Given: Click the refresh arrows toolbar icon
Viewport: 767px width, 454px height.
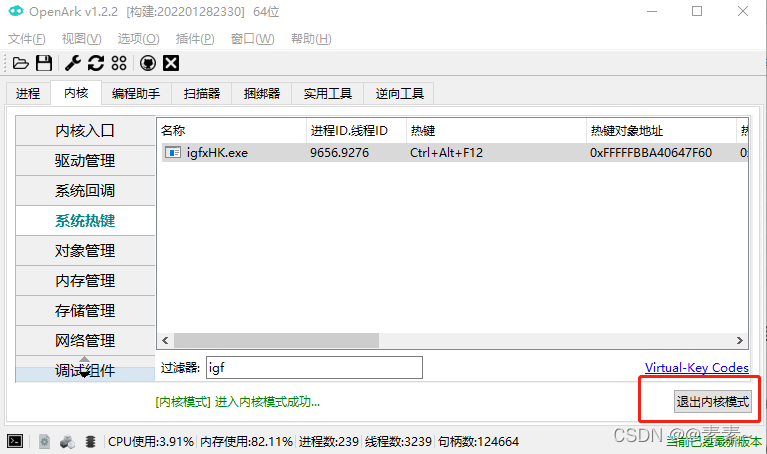Looking at the screenshot, I should (x=96, y=63).
